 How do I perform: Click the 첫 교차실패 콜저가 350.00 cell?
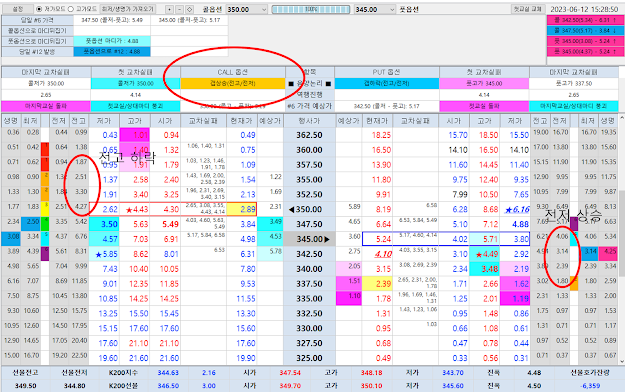pyautogui.click(x=136, y=83)
